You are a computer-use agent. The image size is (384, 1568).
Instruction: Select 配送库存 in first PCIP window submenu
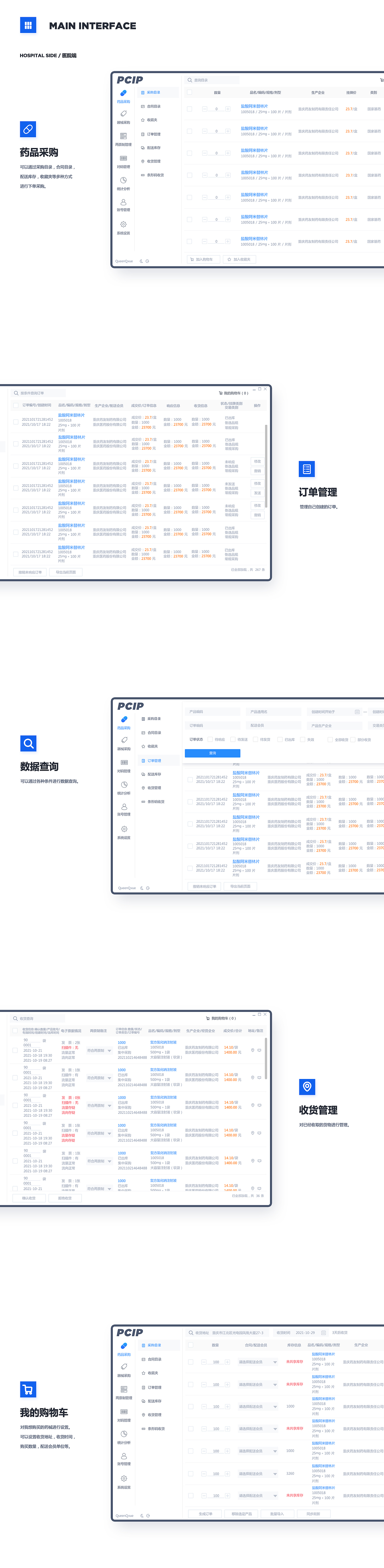(151, 148)
